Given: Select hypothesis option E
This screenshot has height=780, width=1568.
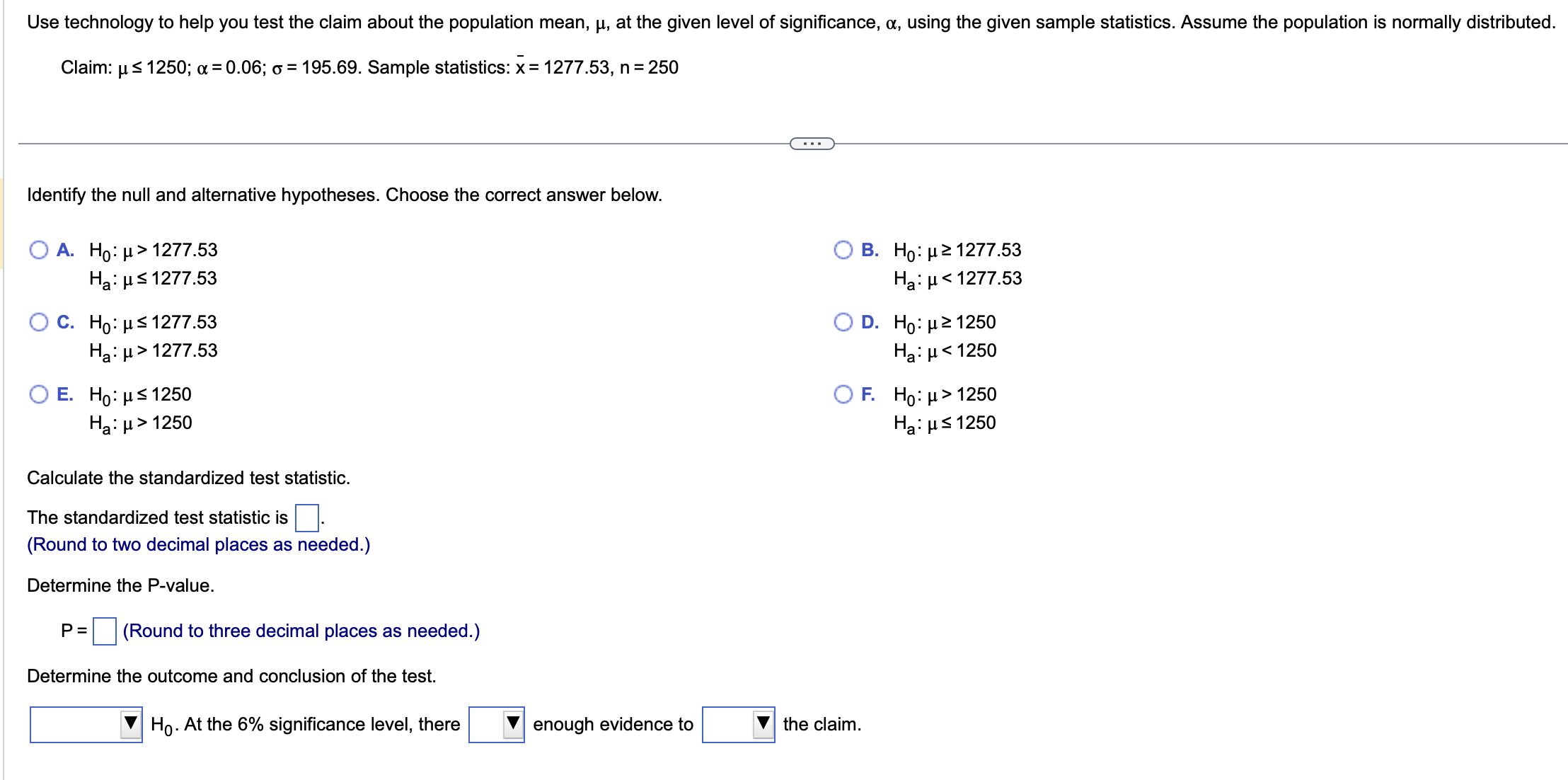Looking at the screenshot, I should pyautogui.click(x=40, y=394).
